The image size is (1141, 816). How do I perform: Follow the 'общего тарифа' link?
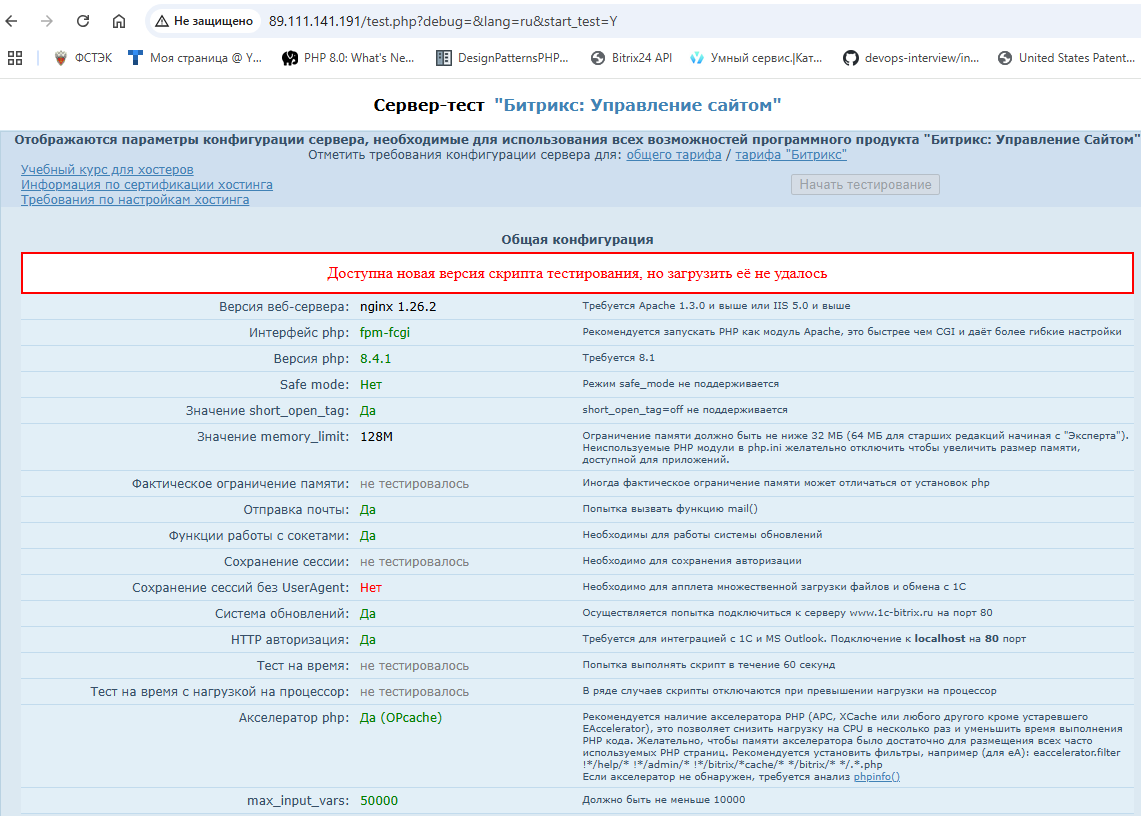pos(674,155)
